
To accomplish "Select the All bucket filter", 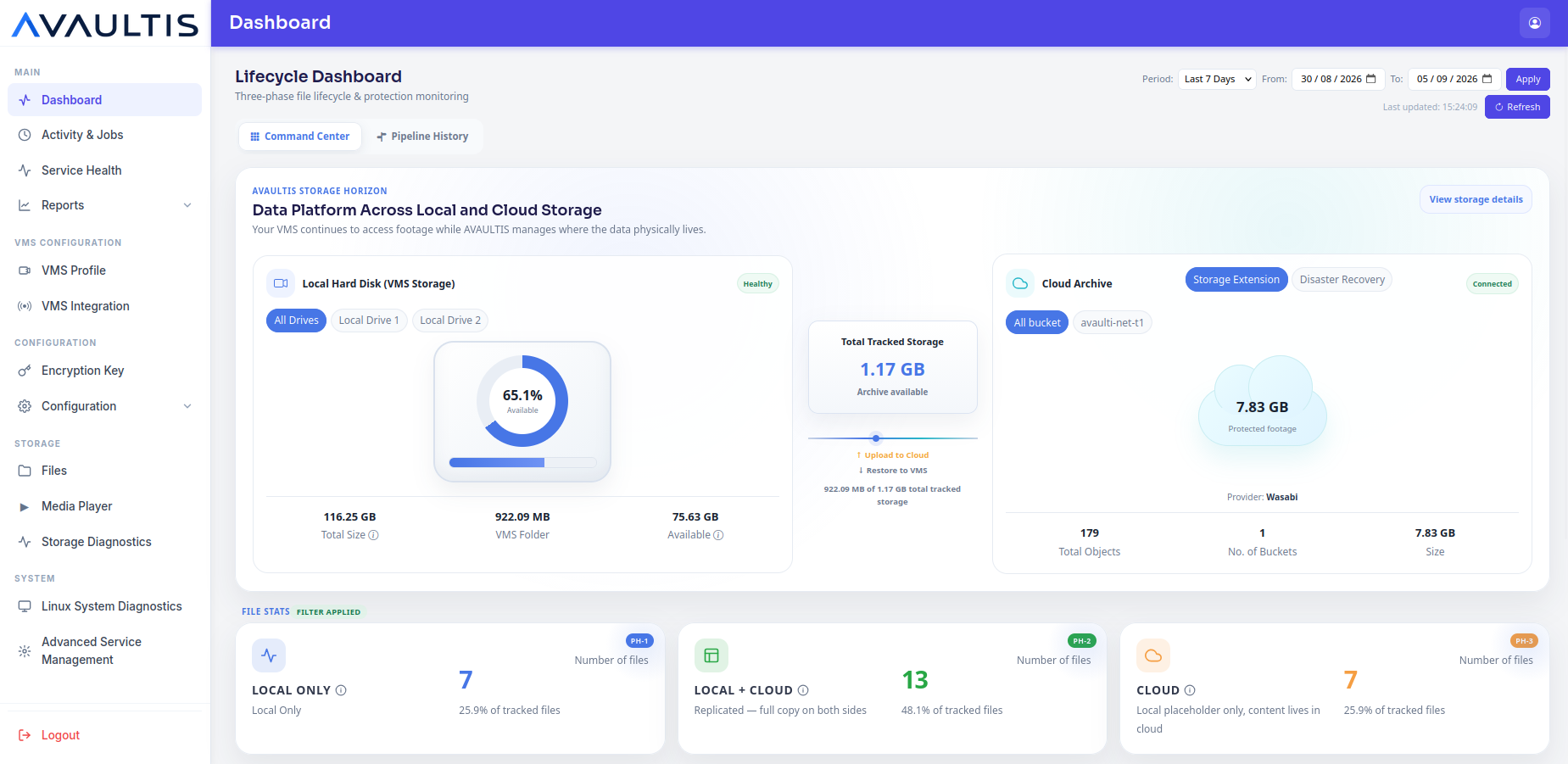I will [1036, 323].
